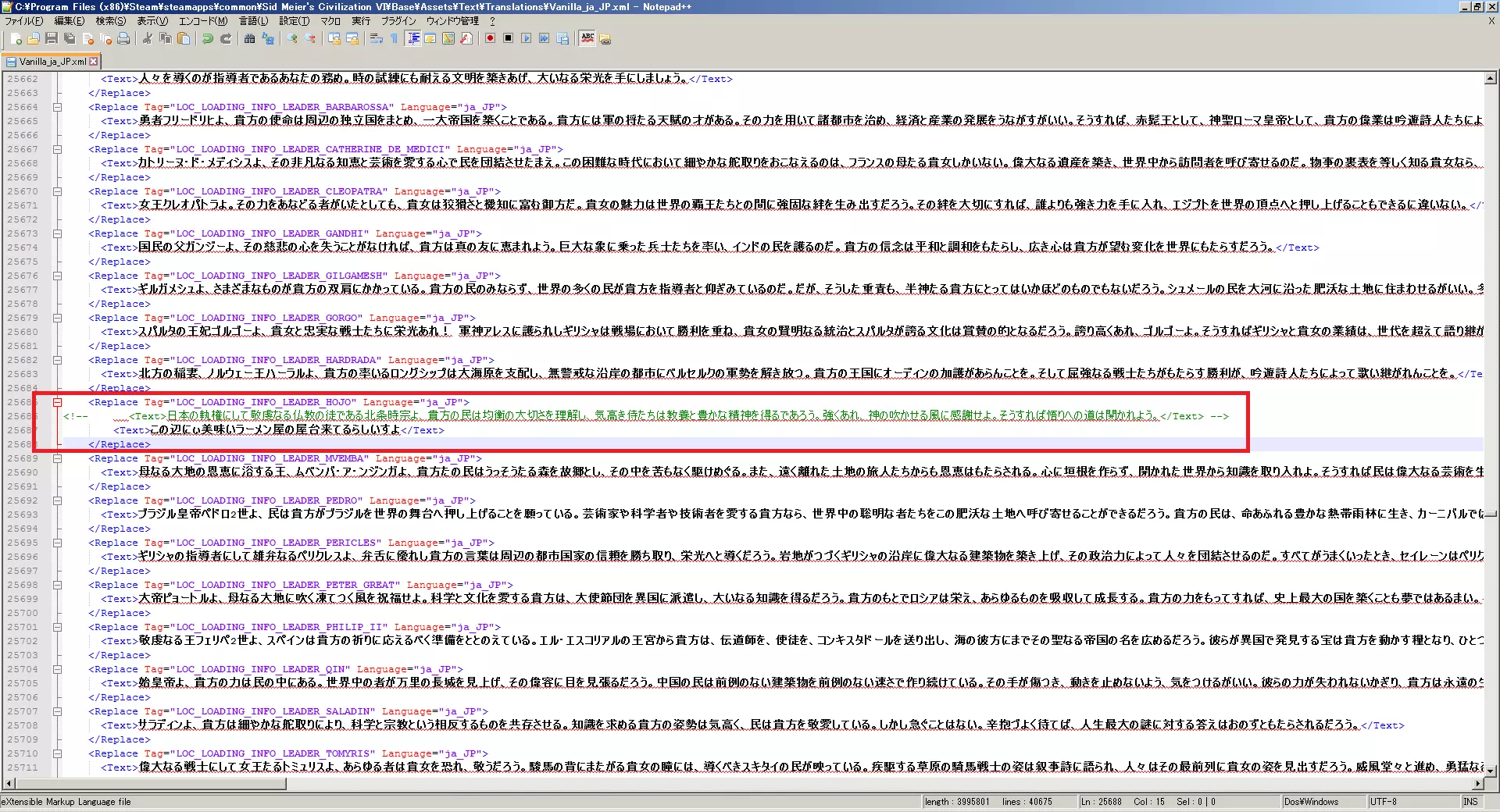Viewport: 1500px width, 812px height.
Task: Toggle the ABC spell check button
Action: (x=587, y=38)
